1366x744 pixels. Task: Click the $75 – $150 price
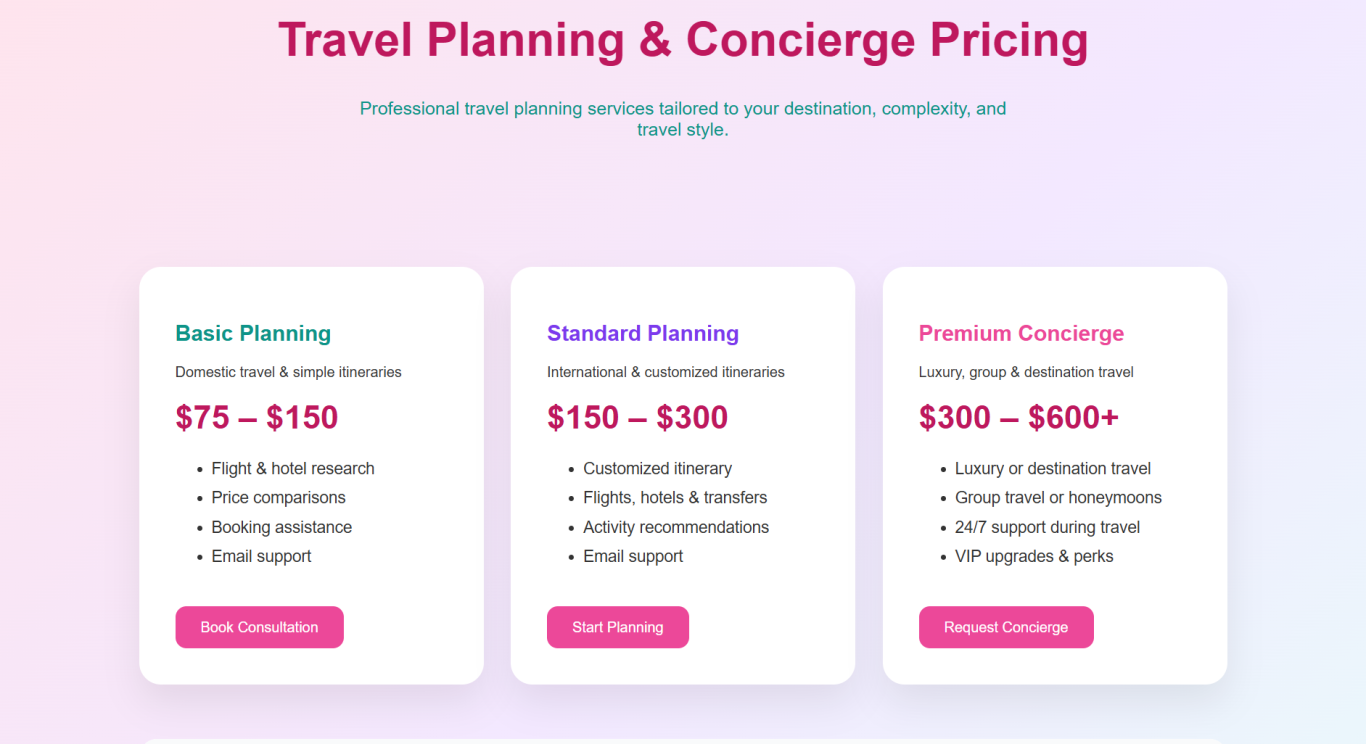click(x=257, y=417)
